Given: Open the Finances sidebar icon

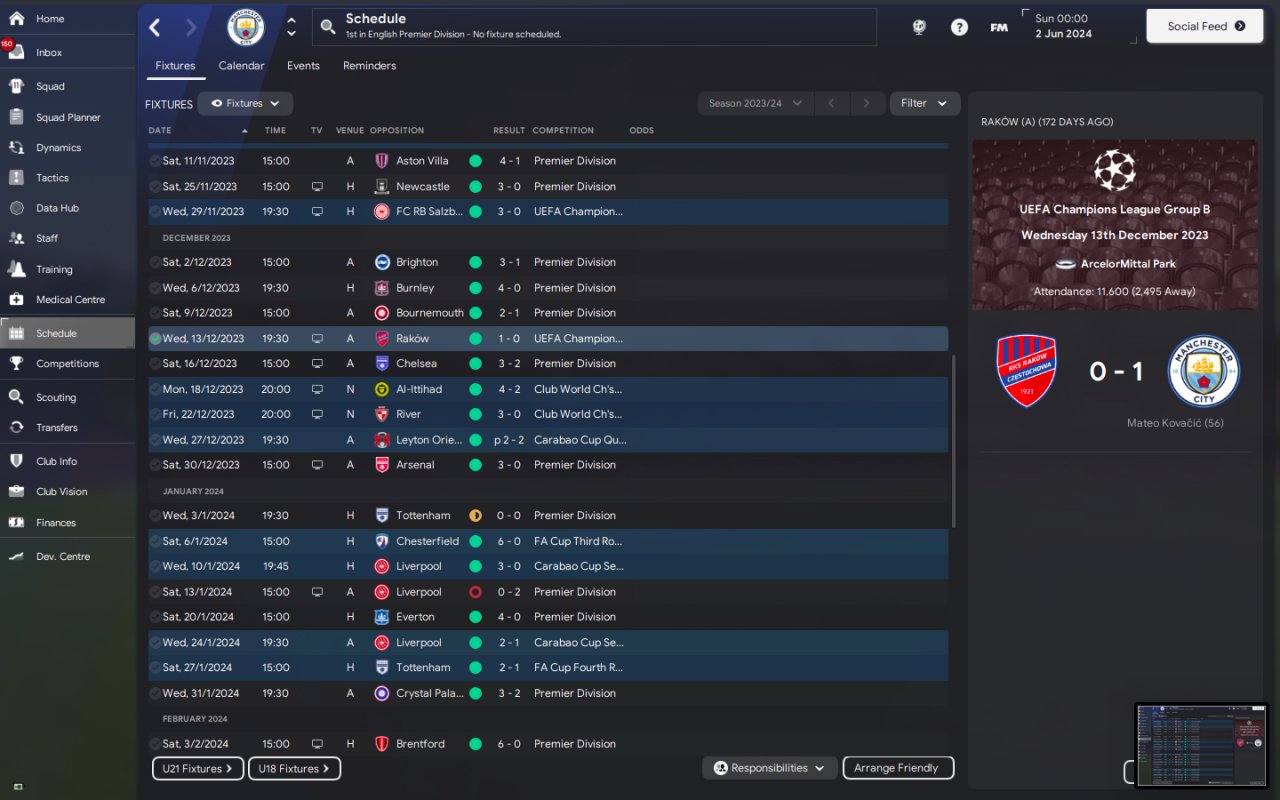Looking at the screenshot, I should [x=16, y=522].
